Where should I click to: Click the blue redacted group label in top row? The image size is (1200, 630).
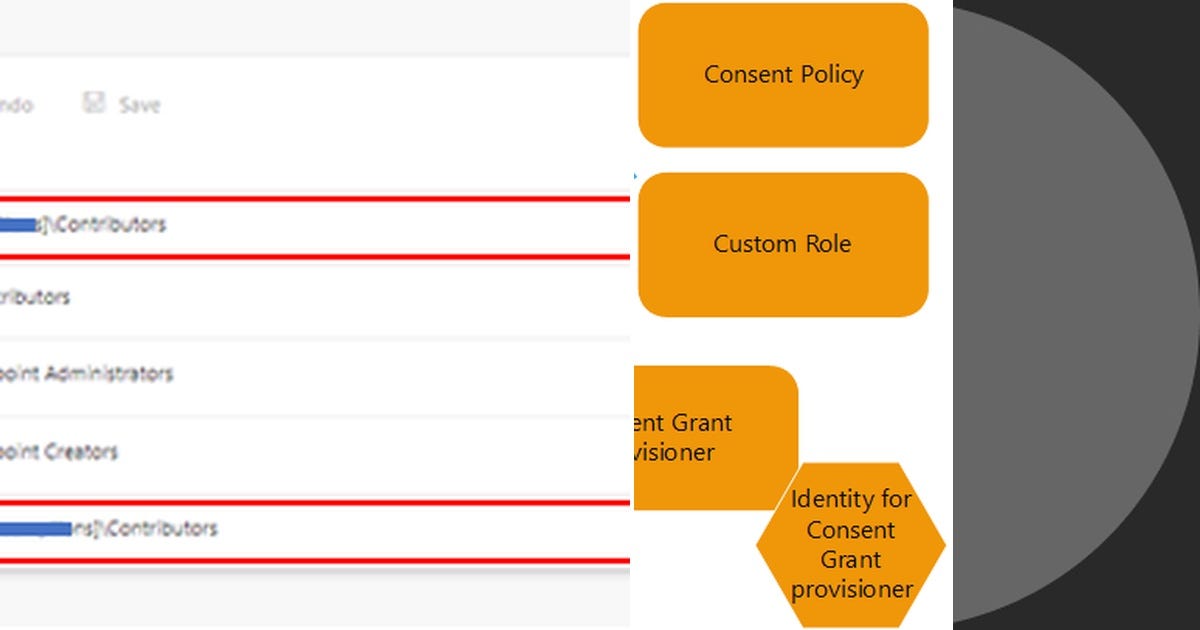click(x=20, y=224)
